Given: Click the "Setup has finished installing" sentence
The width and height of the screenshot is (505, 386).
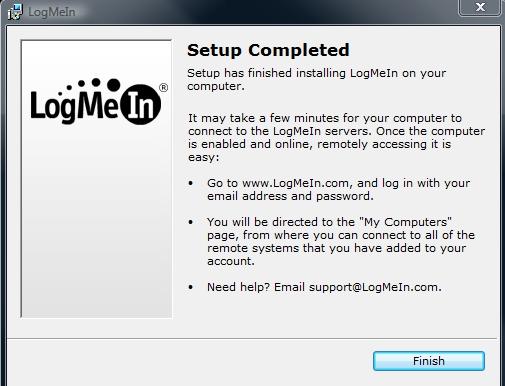Looking at the screenshot, I should [316, 79].
